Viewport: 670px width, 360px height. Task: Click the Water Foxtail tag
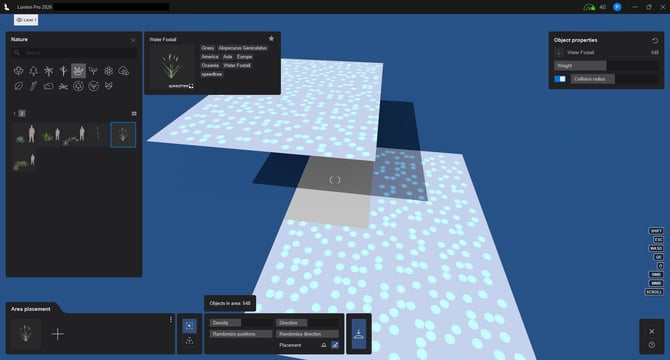point(237,65)
